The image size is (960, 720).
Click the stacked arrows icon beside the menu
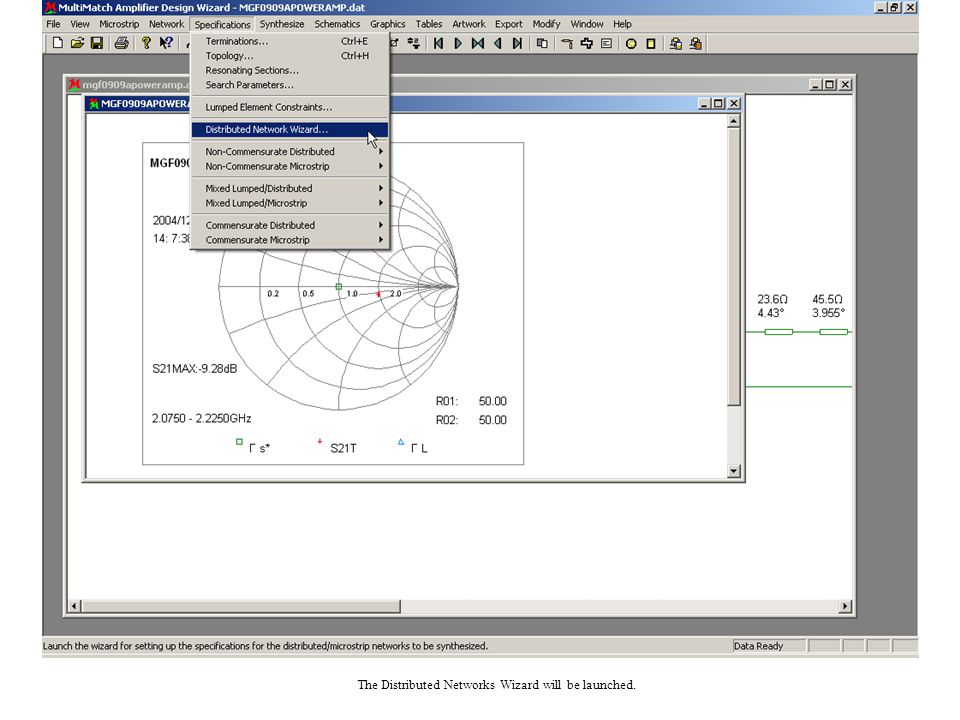point(414,43)
